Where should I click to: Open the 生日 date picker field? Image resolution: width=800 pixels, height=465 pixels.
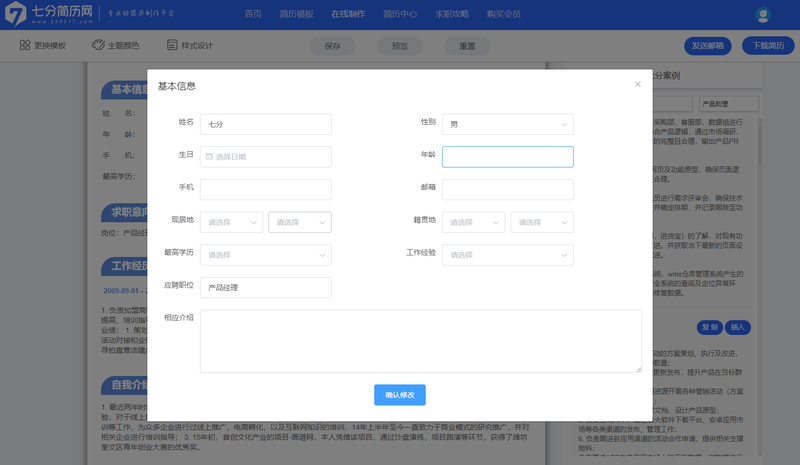(x=266, y=157)
